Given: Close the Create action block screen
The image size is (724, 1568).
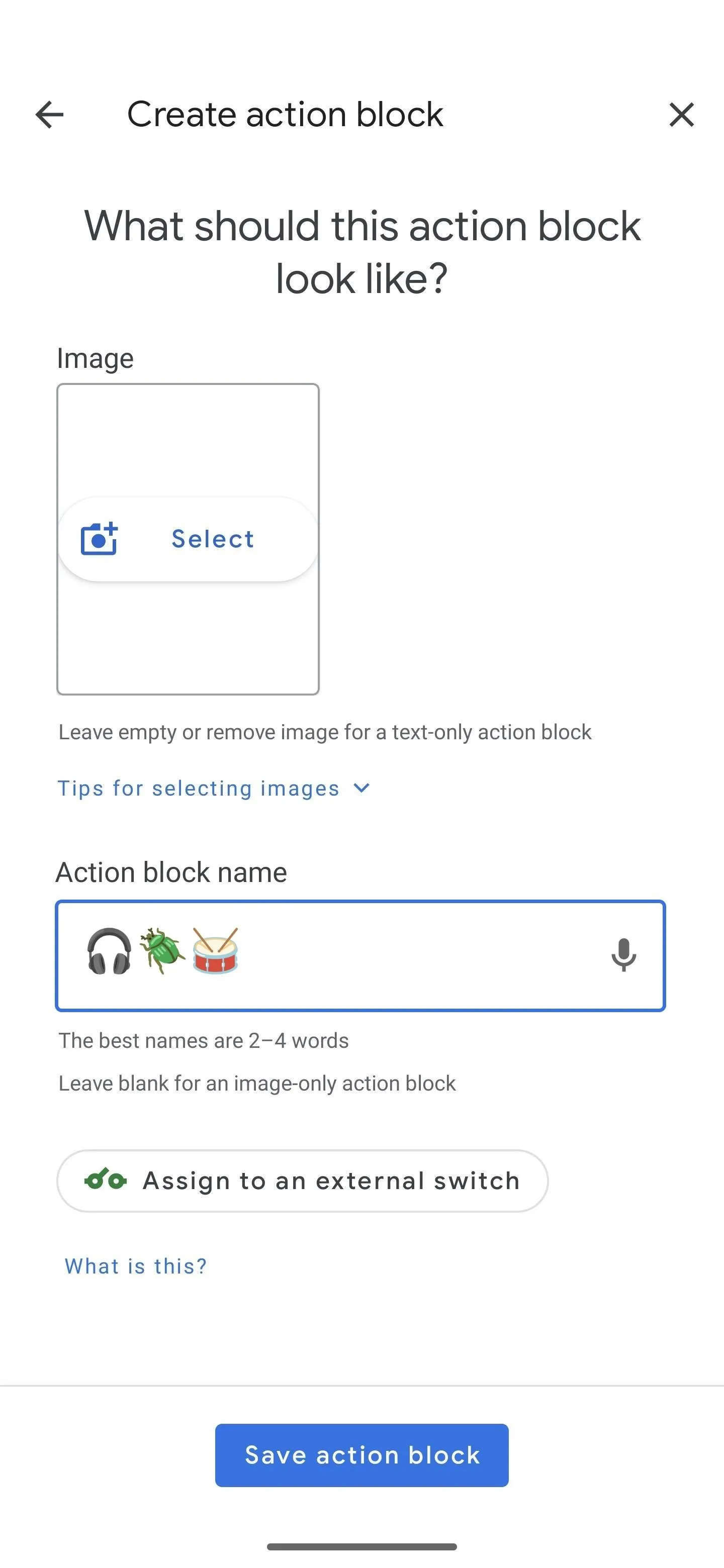Looking at the screenshot, I should pos(681,115).
